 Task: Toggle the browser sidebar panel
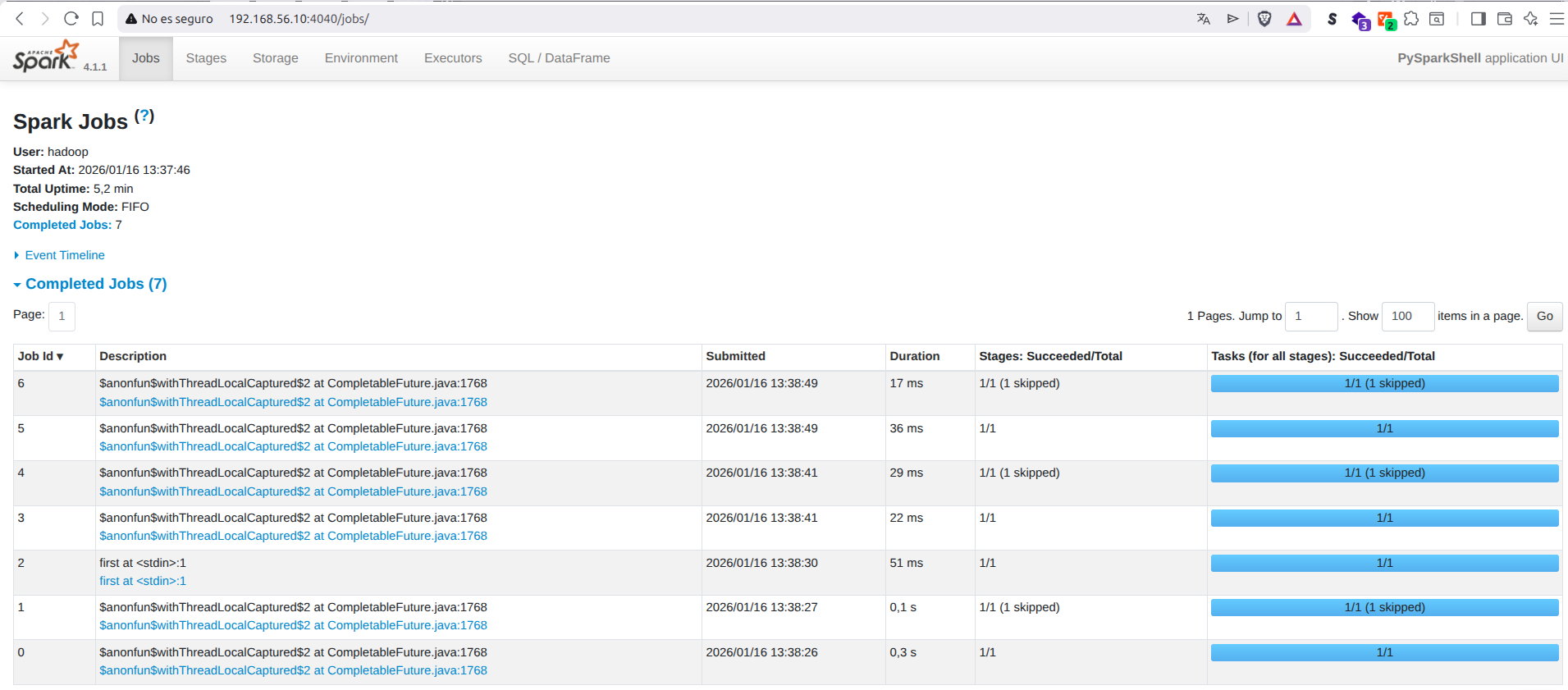[x=1479, y=19]
